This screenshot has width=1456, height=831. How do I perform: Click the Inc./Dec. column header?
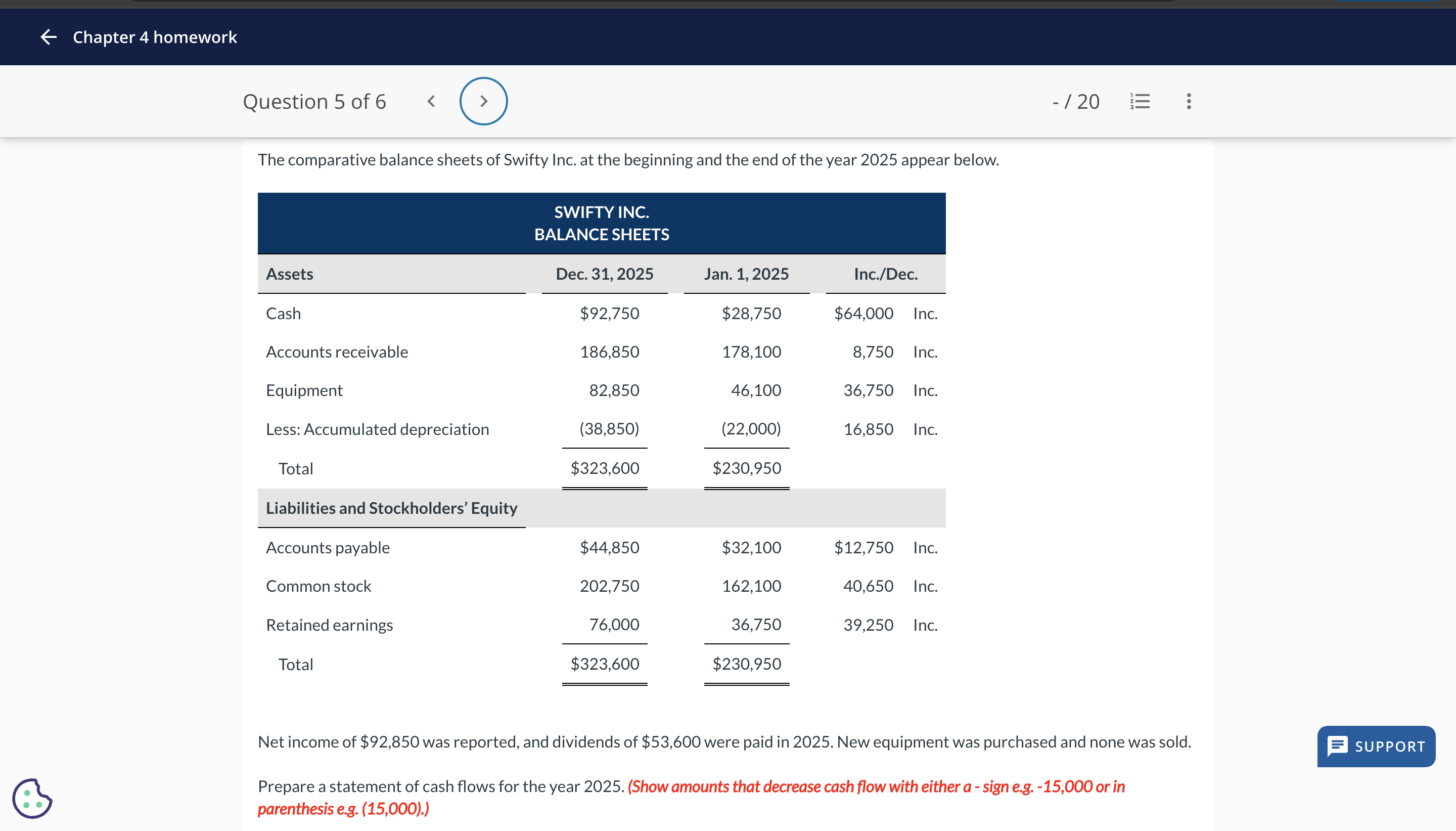[x=885, y=274]
